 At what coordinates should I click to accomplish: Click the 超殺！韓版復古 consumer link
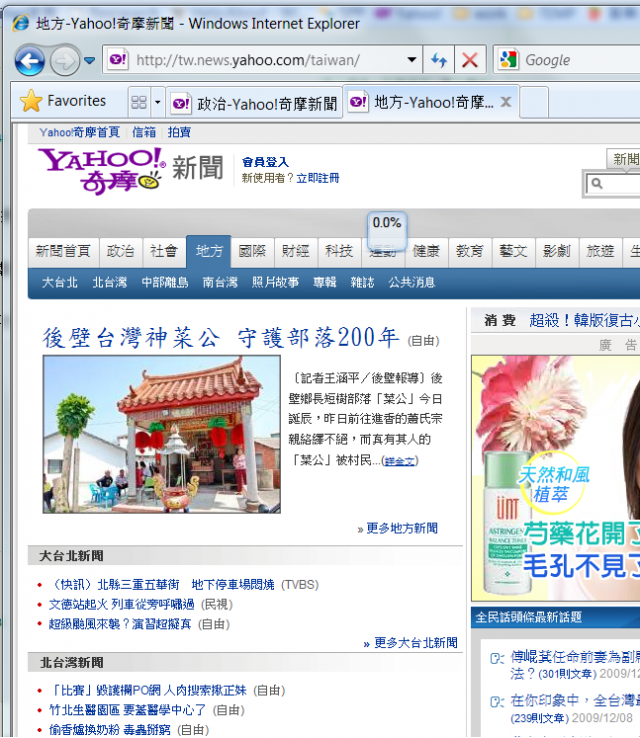584,321
